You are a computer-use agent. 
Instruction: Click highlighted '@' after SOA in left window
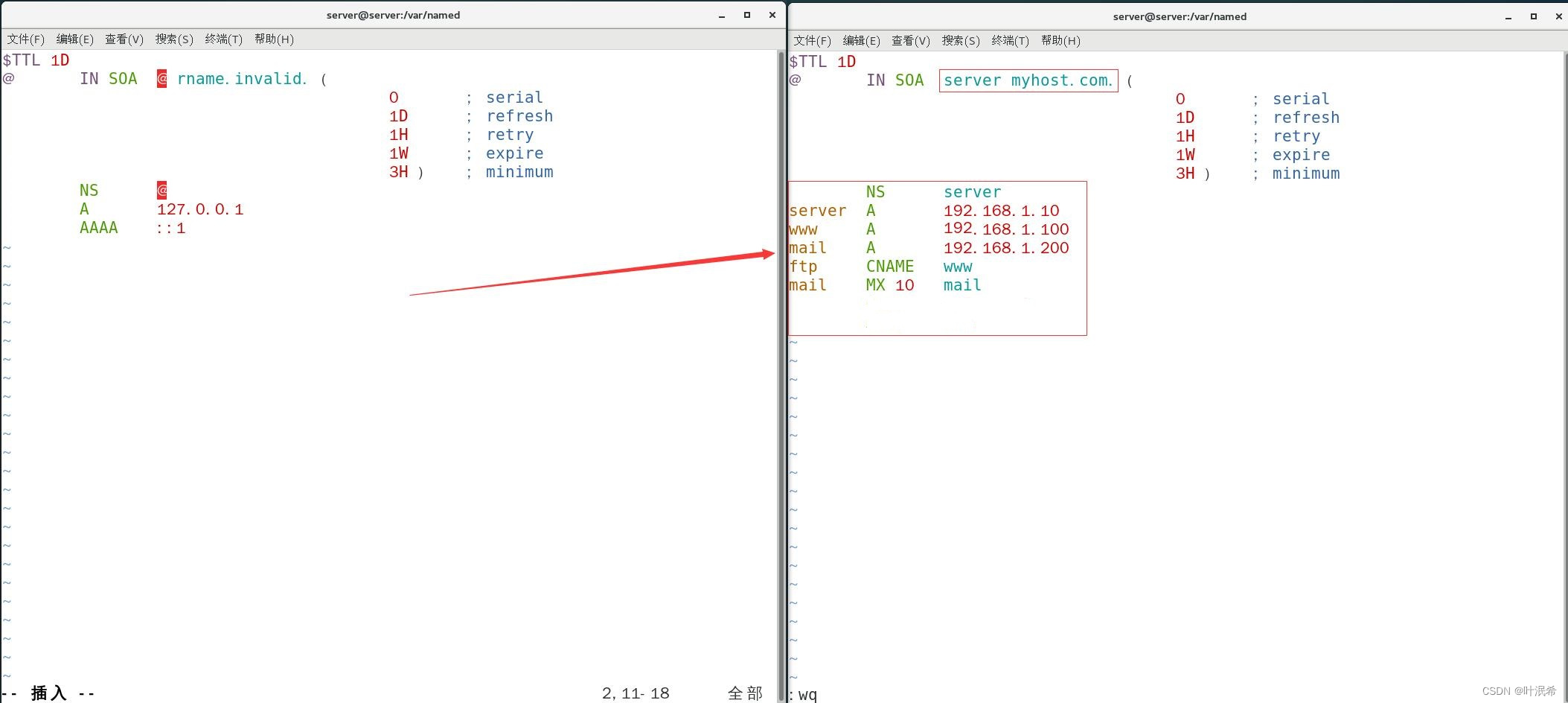coord(161,79)
